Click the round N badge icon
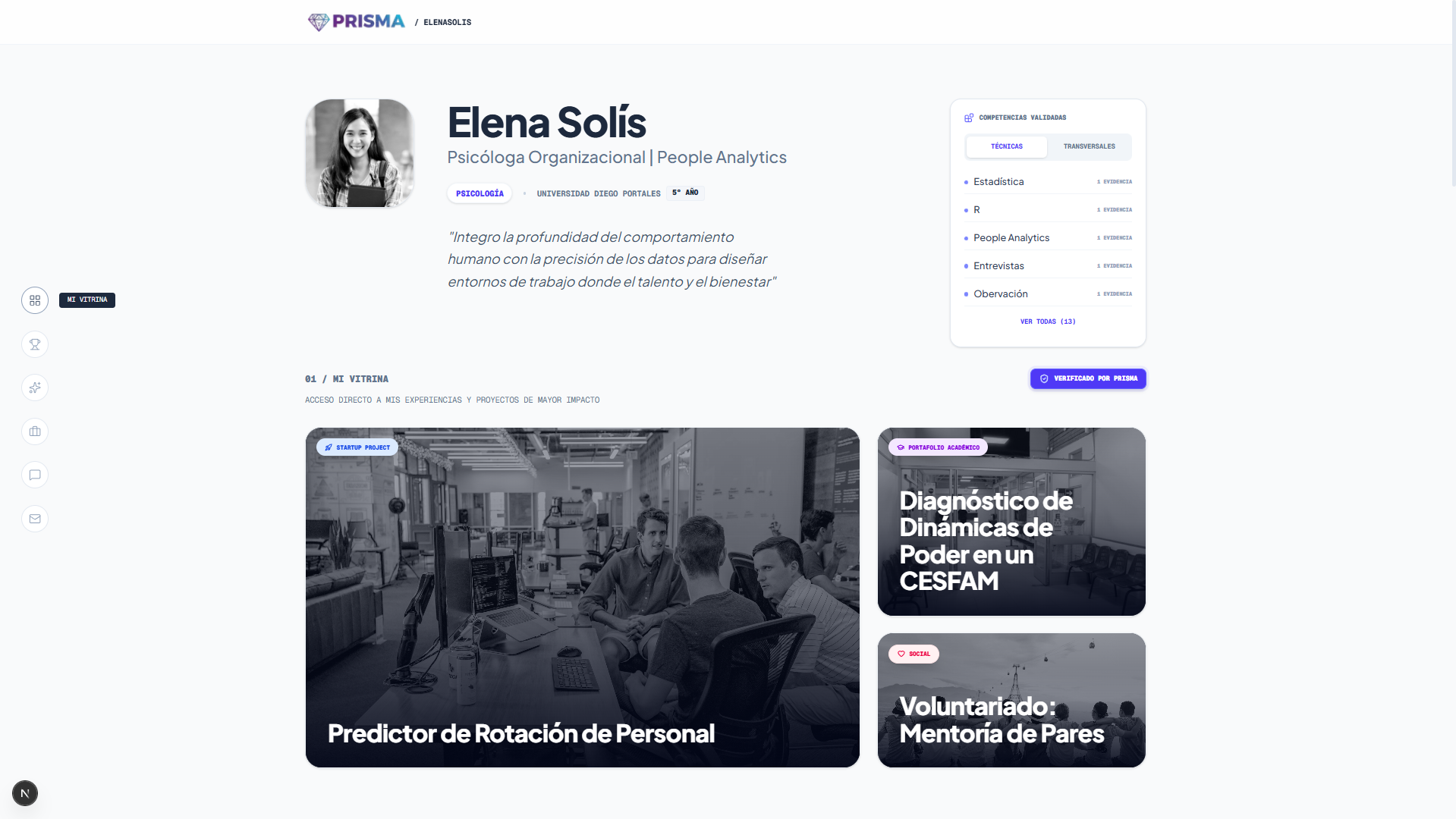Screen dimensions: 1456x819 point(25,793)
